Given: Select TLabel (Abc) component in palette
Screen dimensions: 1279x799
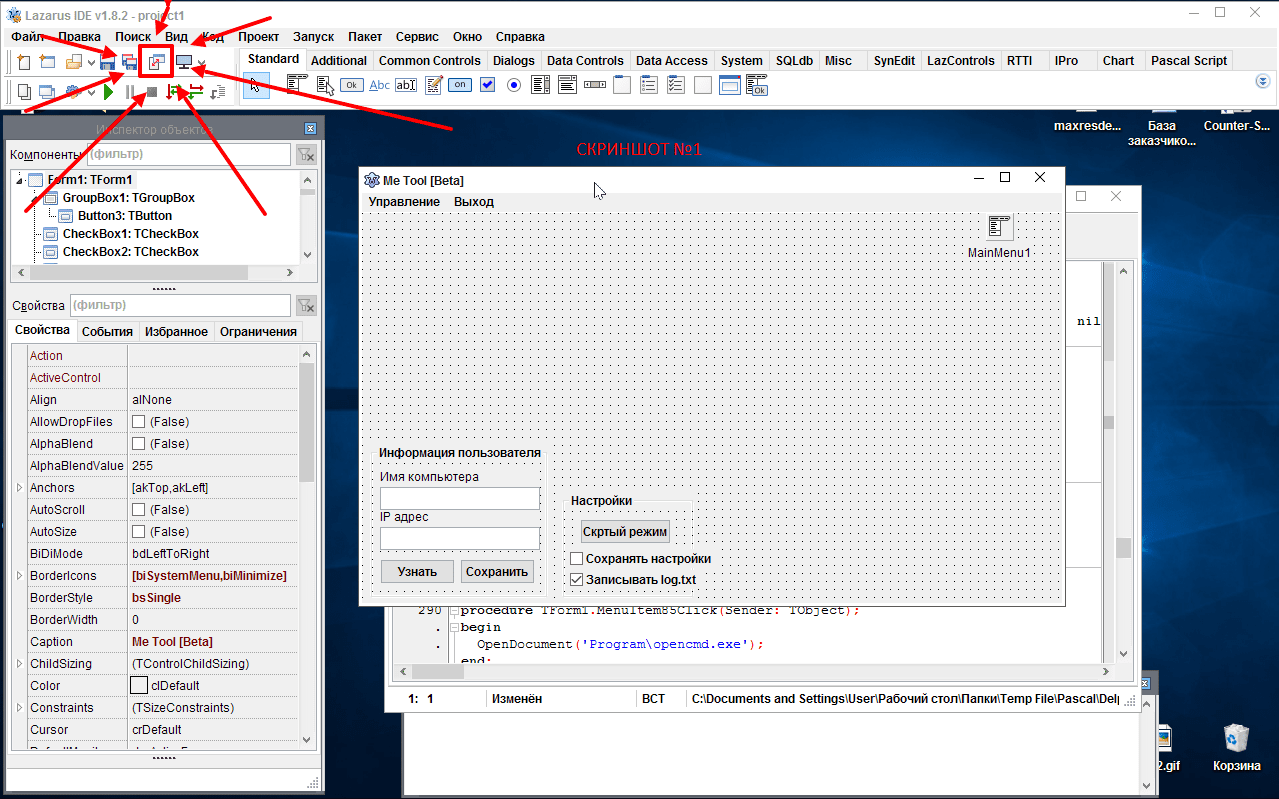Looking at the screenshot, I should coord(379,85).
